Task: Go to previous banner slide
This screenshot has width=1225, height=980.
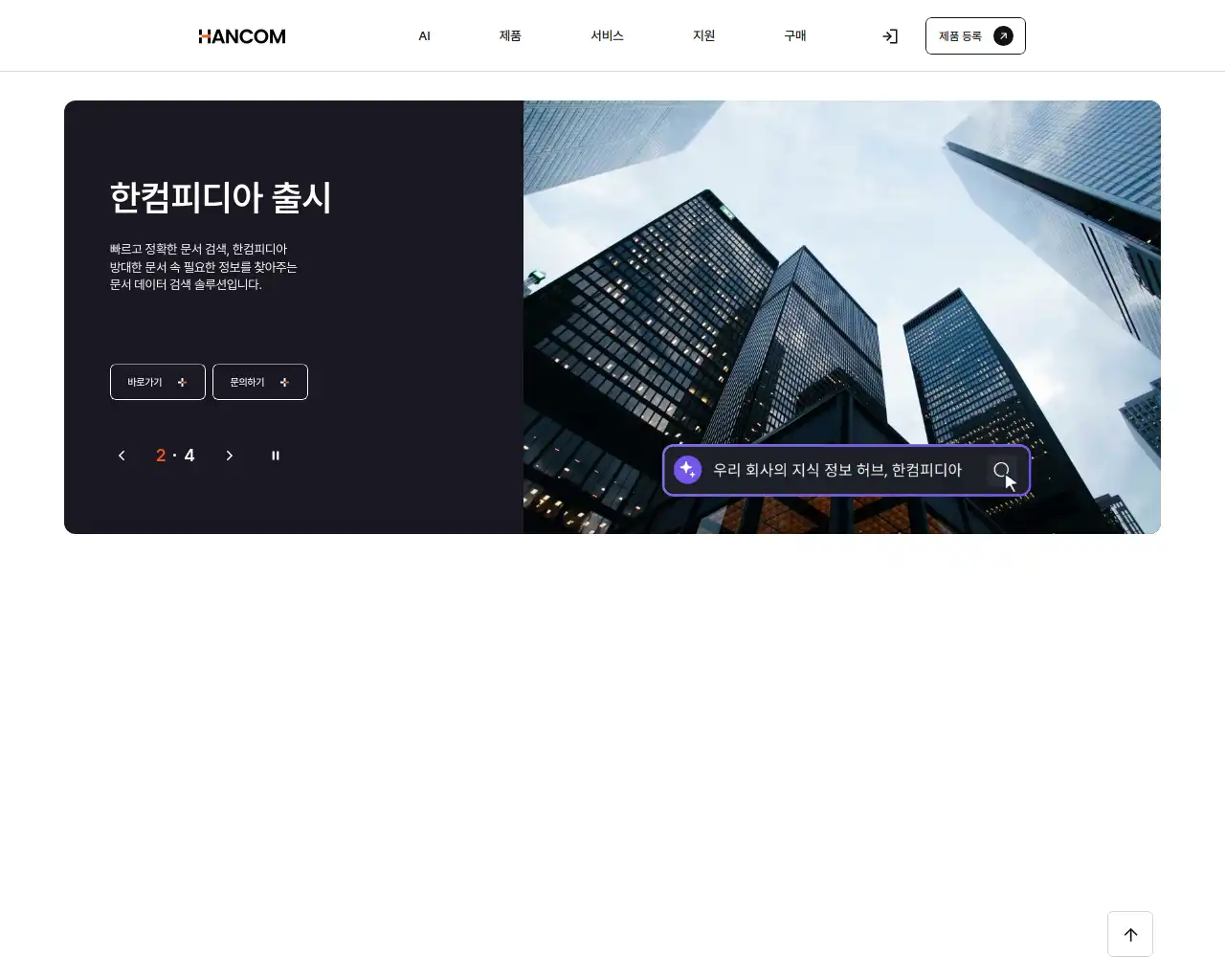Action: 122,456
